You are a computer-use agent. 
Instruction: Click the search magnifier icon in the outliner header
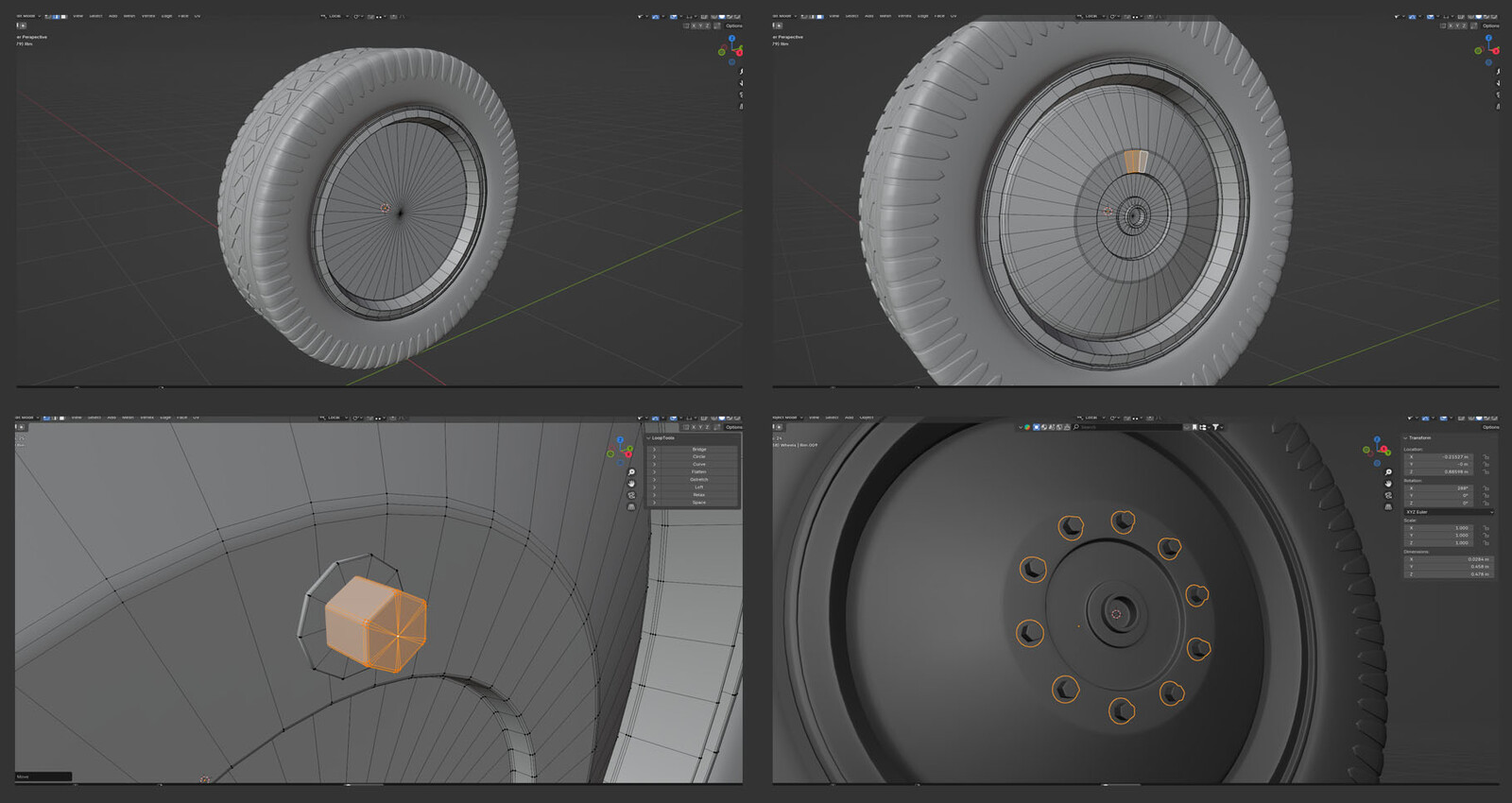pyautogui.click(x=1076, y=427)
